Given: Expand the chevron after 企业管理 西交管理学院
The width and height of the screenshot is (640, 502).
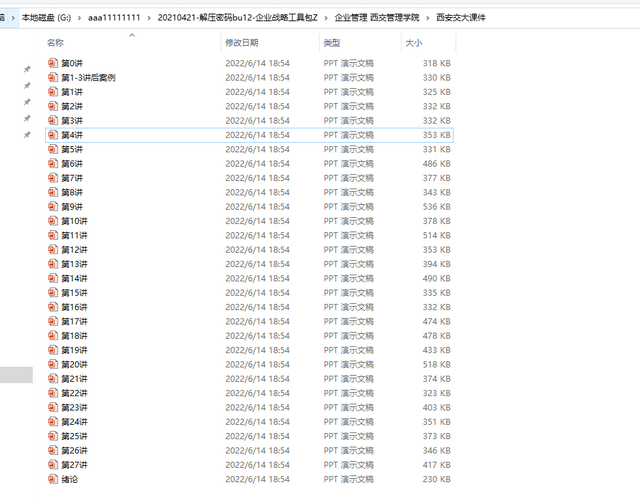Looking at the screenshot, I should coord(428,18).
